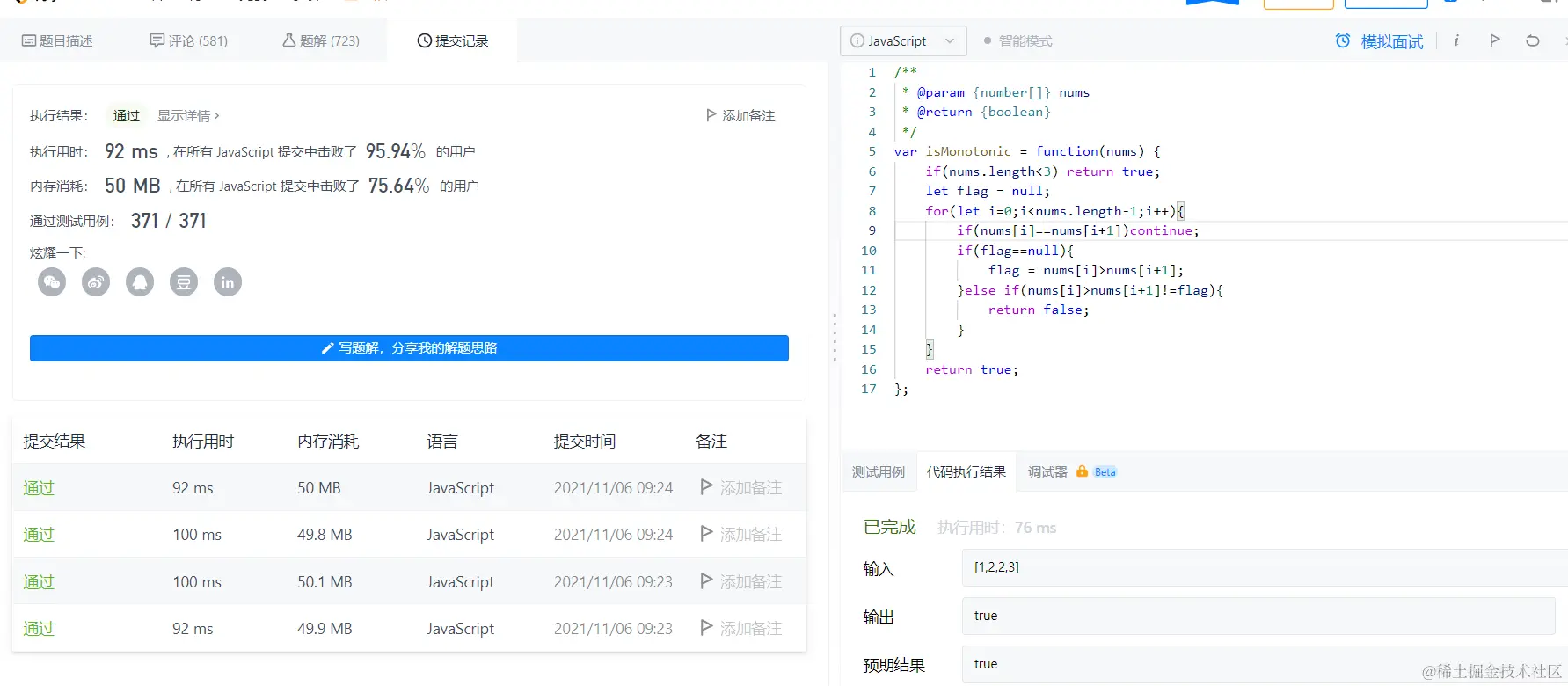Switch to the 测试用例 tab
1568x686 pixels.
878,472
